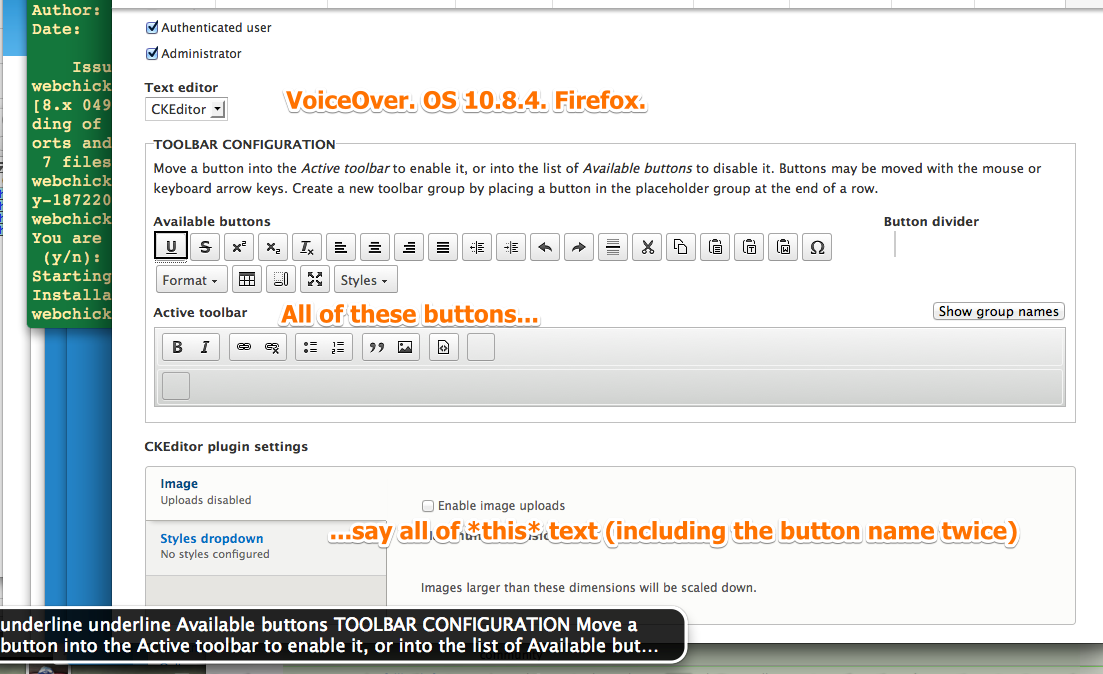Click the 'Available buttons' label
Viewport: 1103px width, 674px height.
[x=212, y=222]
